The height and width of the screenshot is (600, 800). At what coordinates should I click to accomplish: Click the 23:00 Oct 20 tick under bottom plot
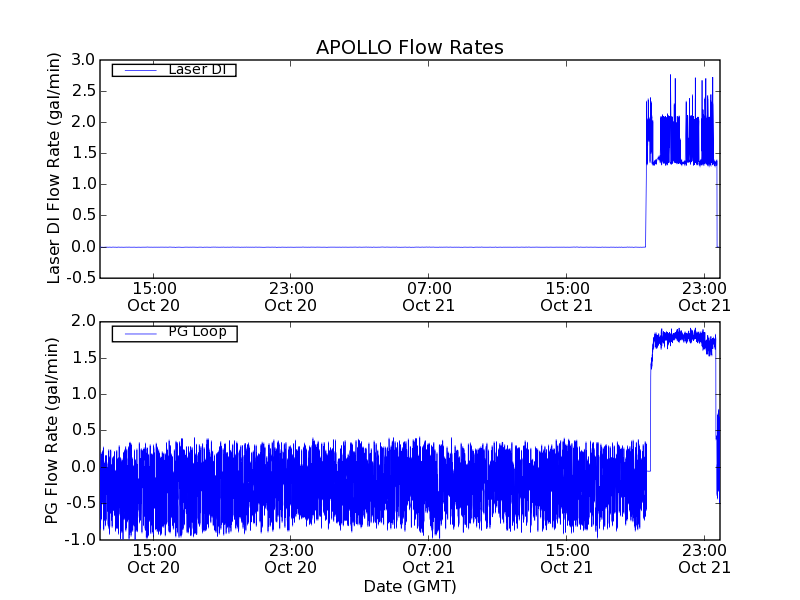(291, 558)
